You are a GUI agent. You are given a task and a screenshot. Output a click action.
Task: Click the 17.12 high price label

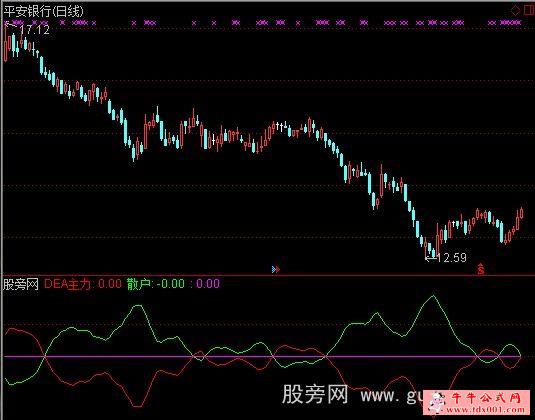tap(35, 30)
